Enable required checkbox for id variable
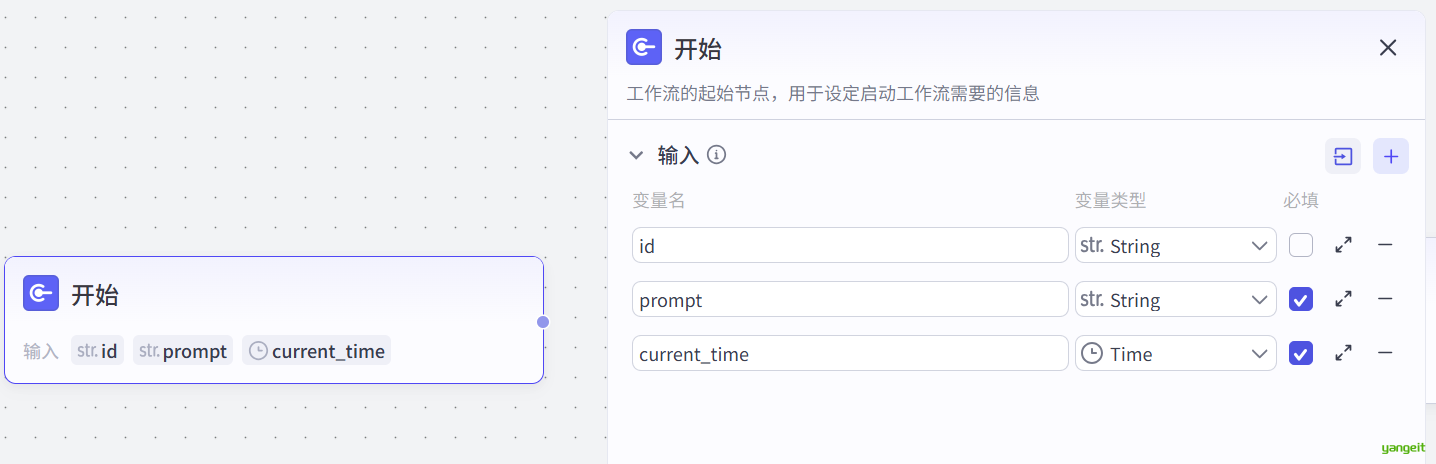 pyautogui.click(x=1301, y=245)
